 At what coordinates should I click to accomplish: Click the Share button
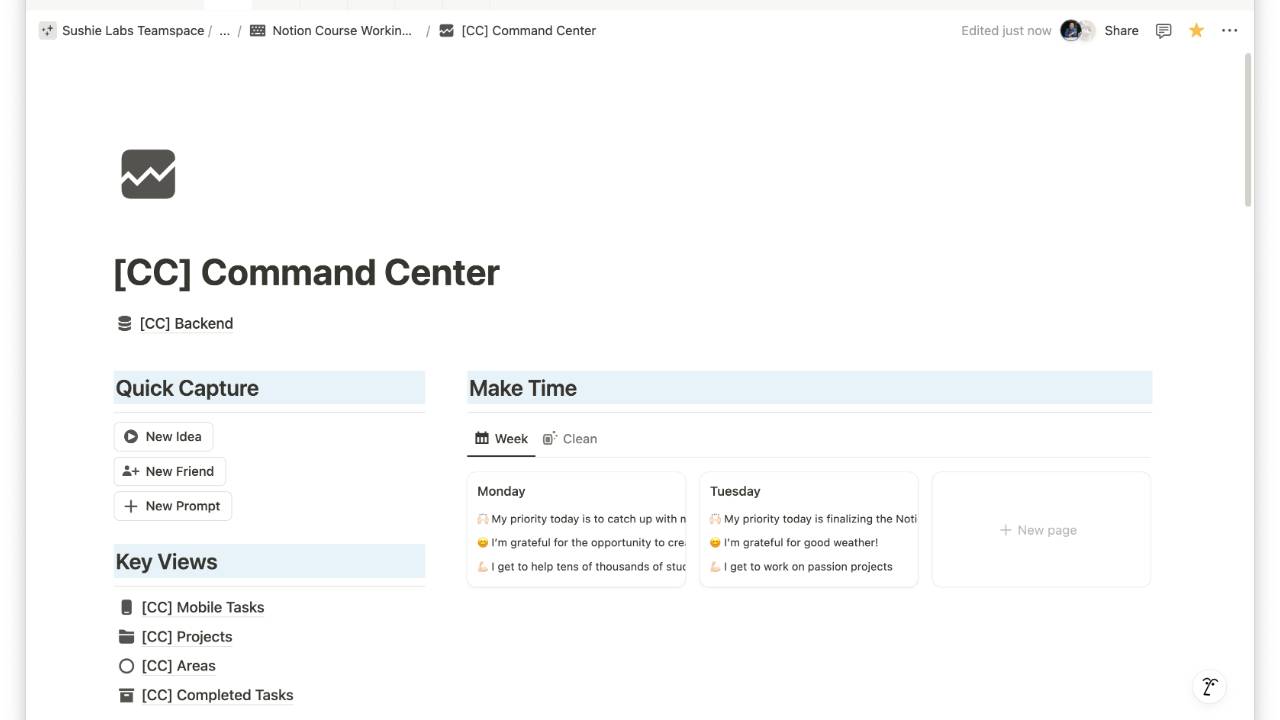(1120, 30)
